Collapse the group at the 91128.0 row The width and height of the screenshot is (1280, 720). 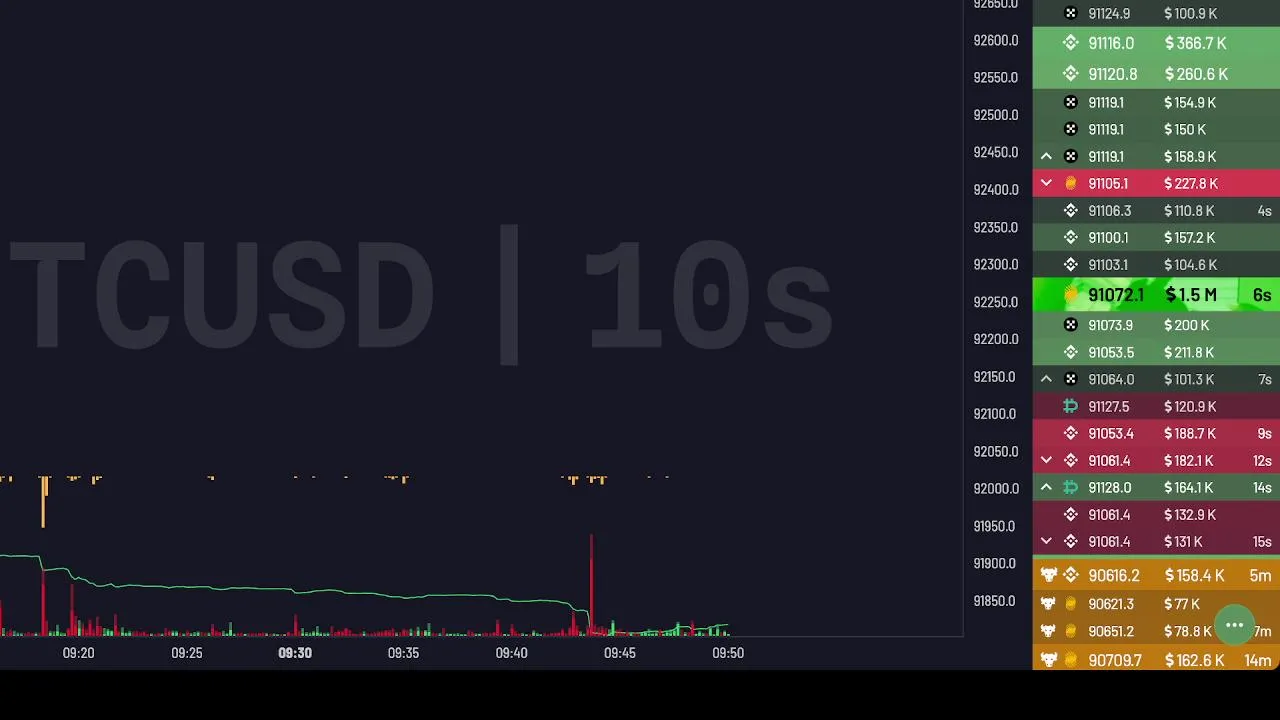[x=1046, y=488]
